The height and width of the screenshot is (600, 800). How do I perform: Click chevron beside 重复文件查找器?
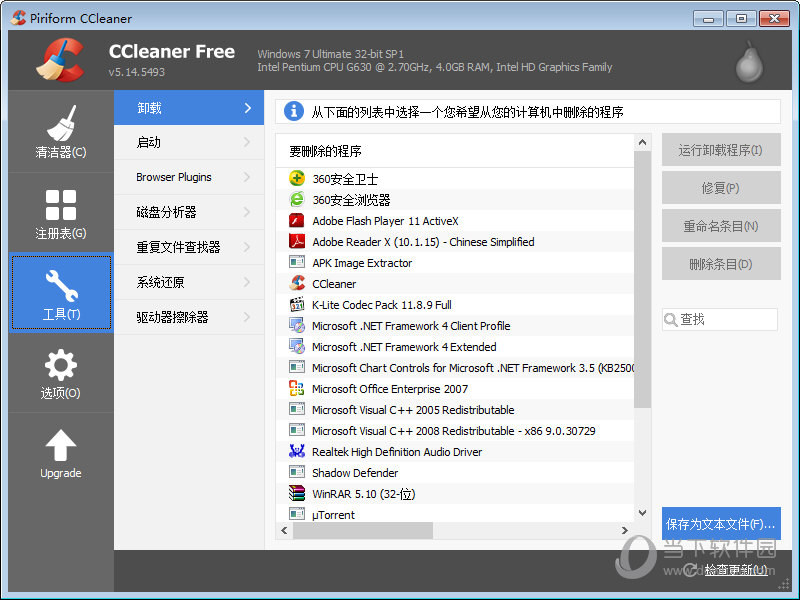click(247, 247)
